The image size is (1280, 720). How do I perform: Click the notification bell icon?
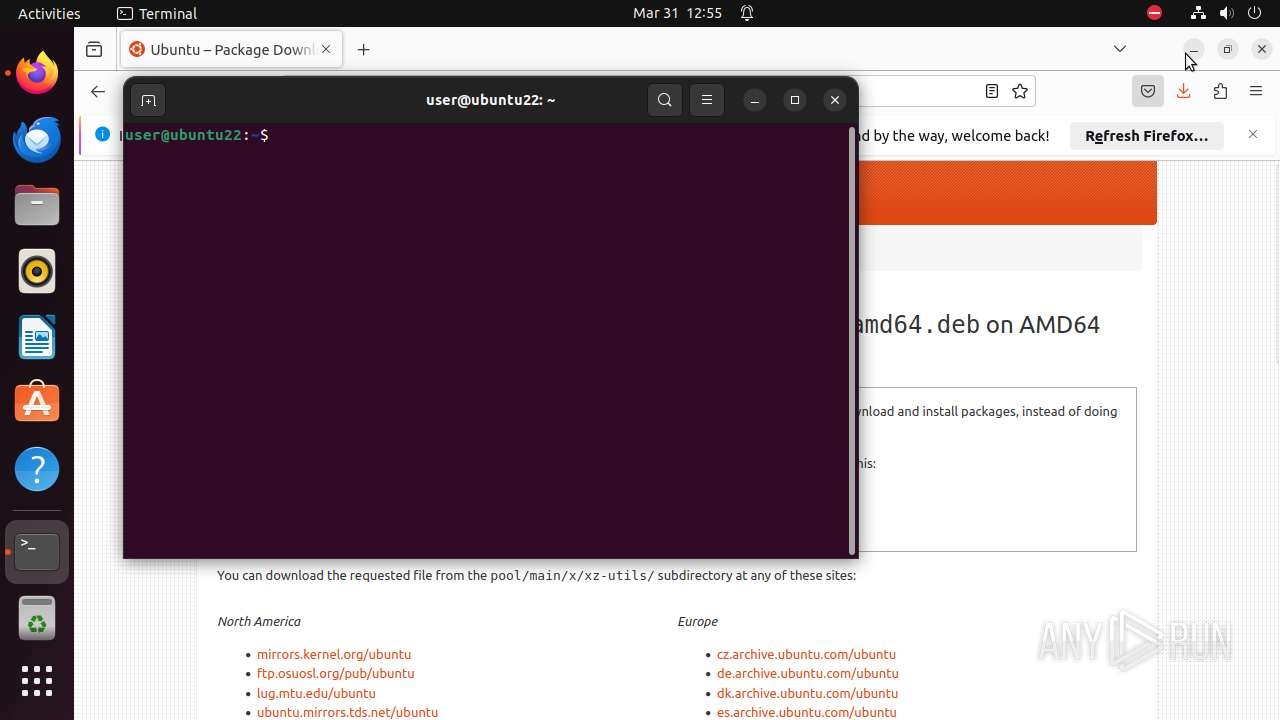click(x=747, y=13)
